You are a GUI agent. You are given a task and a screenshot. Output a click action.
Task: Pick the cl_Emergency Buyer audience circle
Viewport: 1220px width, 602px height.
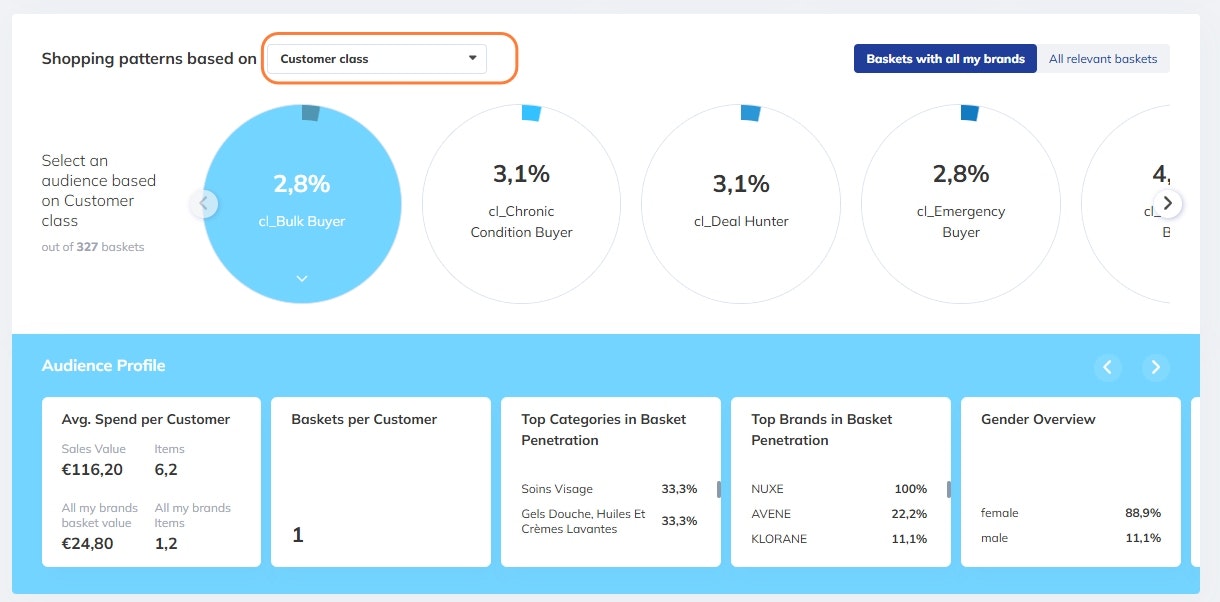point(960,203)
